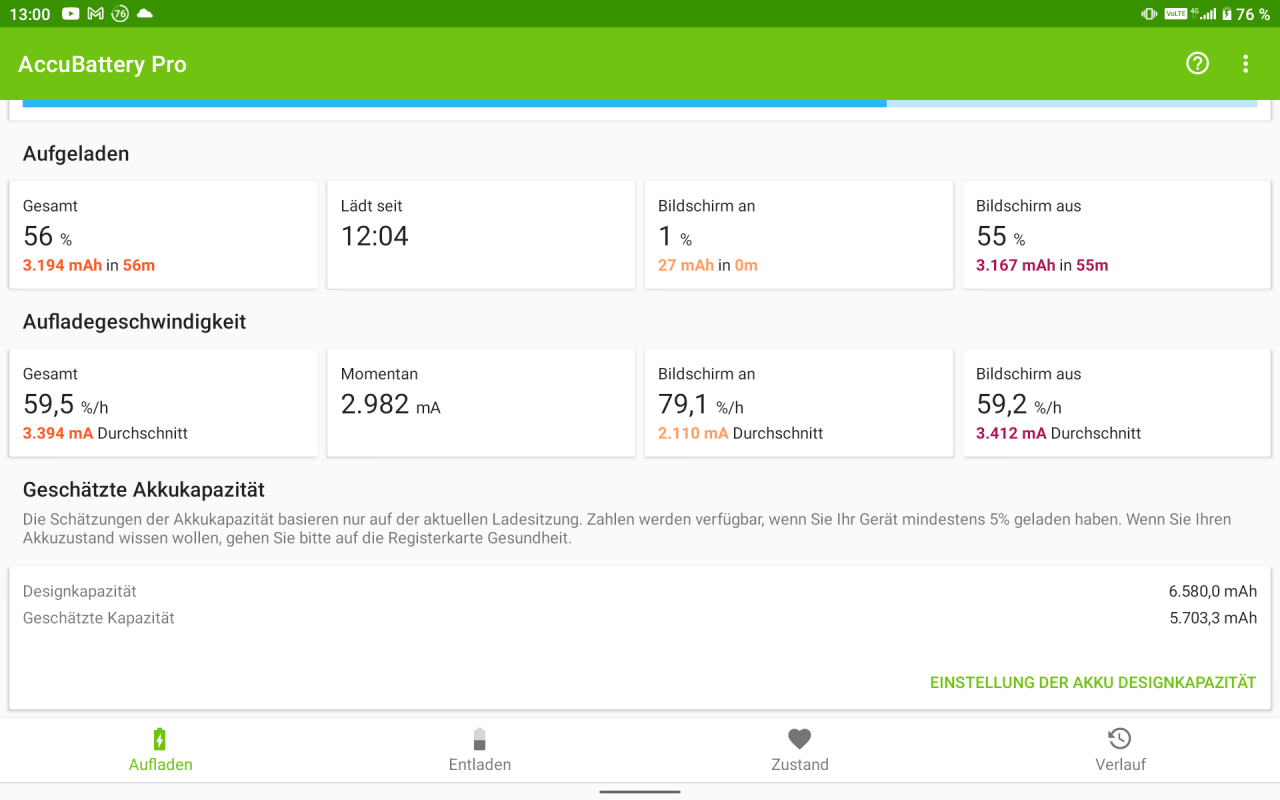Tap the circled 76 battery notification icon
This screenshot has height=800, width=1280.
(x=120, y=14)
